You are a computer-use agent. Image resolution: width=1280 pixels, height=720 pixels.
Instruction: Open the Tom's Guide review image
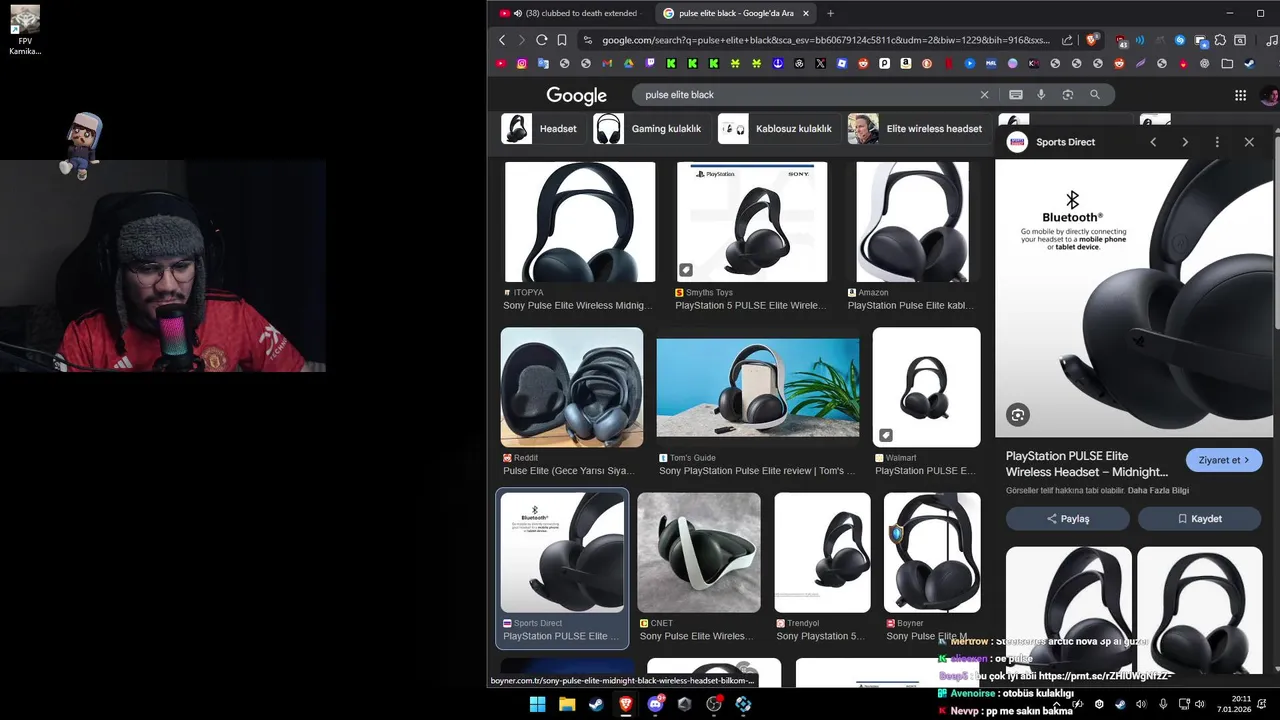[758, 388]
